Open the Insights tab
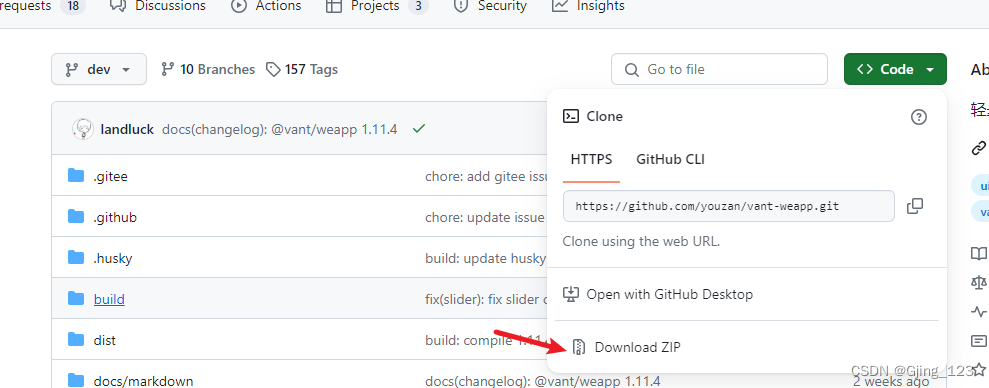Image resolution: width=989 pixels, height=388 pixels. (588, 6)
